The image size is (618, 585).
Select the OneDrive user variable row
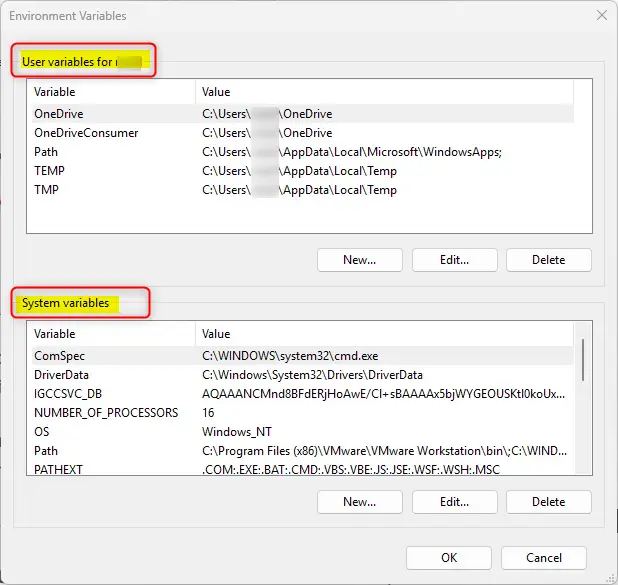[x=302, y=114]
